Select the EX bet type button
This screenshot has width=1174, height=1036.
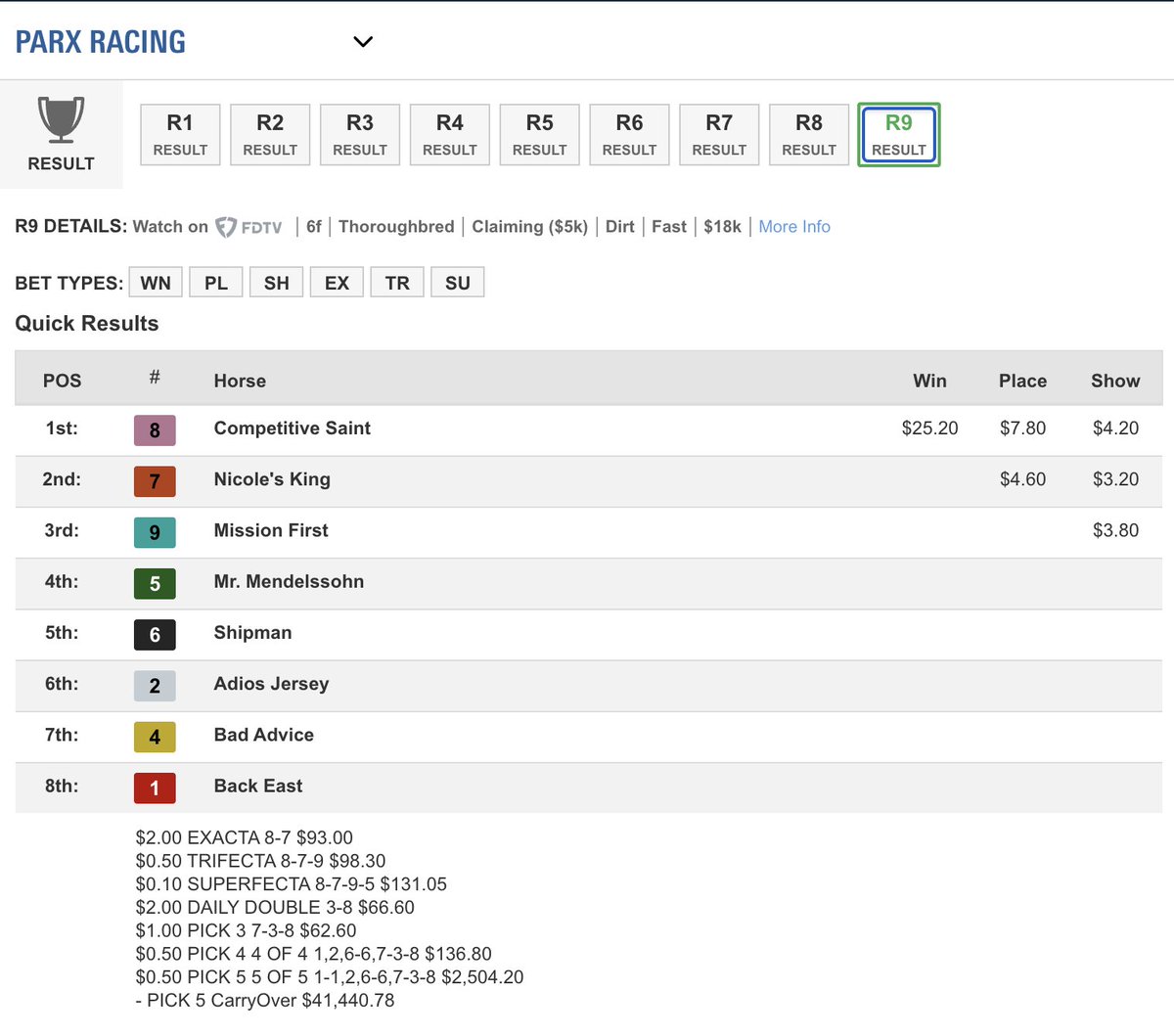point(337,283)
